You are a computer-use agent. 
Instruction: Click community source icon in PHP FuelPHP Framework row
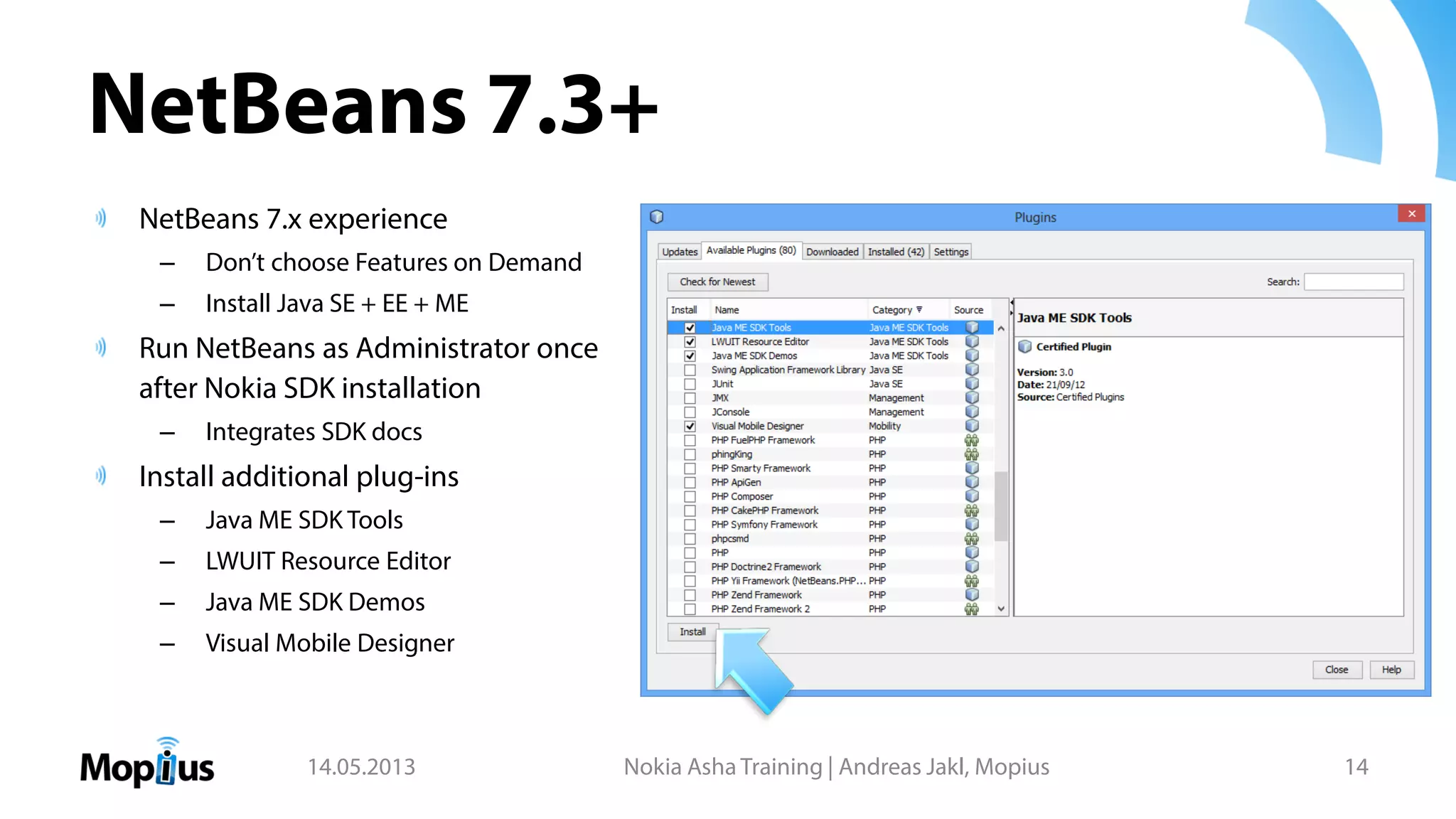[x=972, y=440]
